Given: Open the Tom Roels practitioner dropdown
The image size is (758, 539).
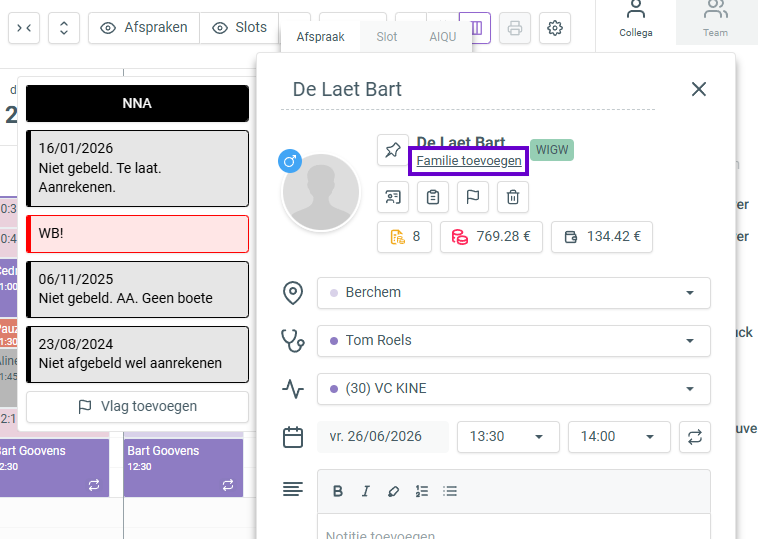Looking at the screenshot, I should 514,341.
